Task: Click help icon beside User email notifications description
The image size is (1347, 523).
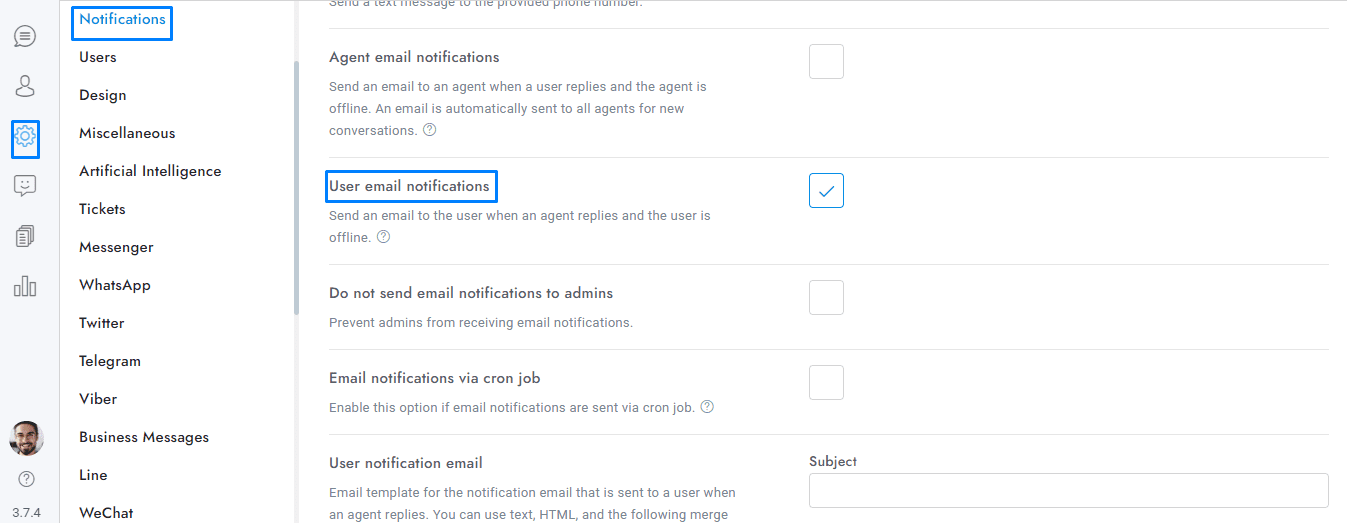Action: [x=383, y=237]
